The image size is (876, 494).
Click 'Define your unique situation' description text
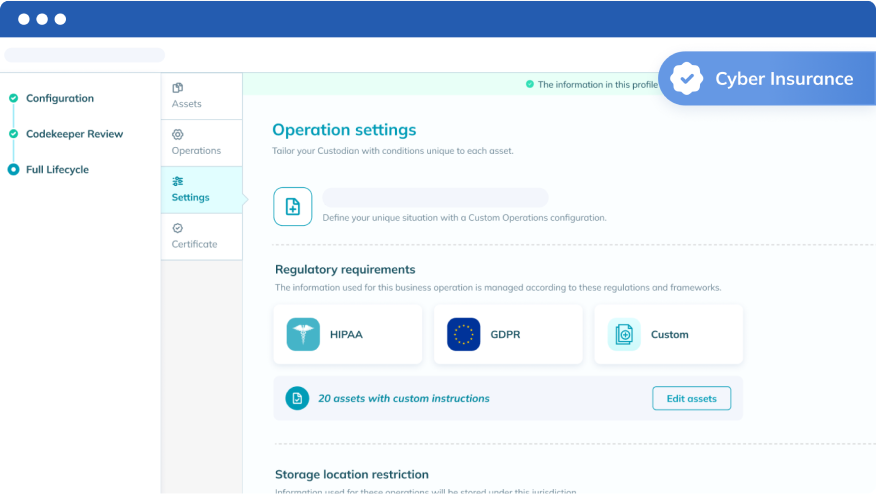click(464, 218)
